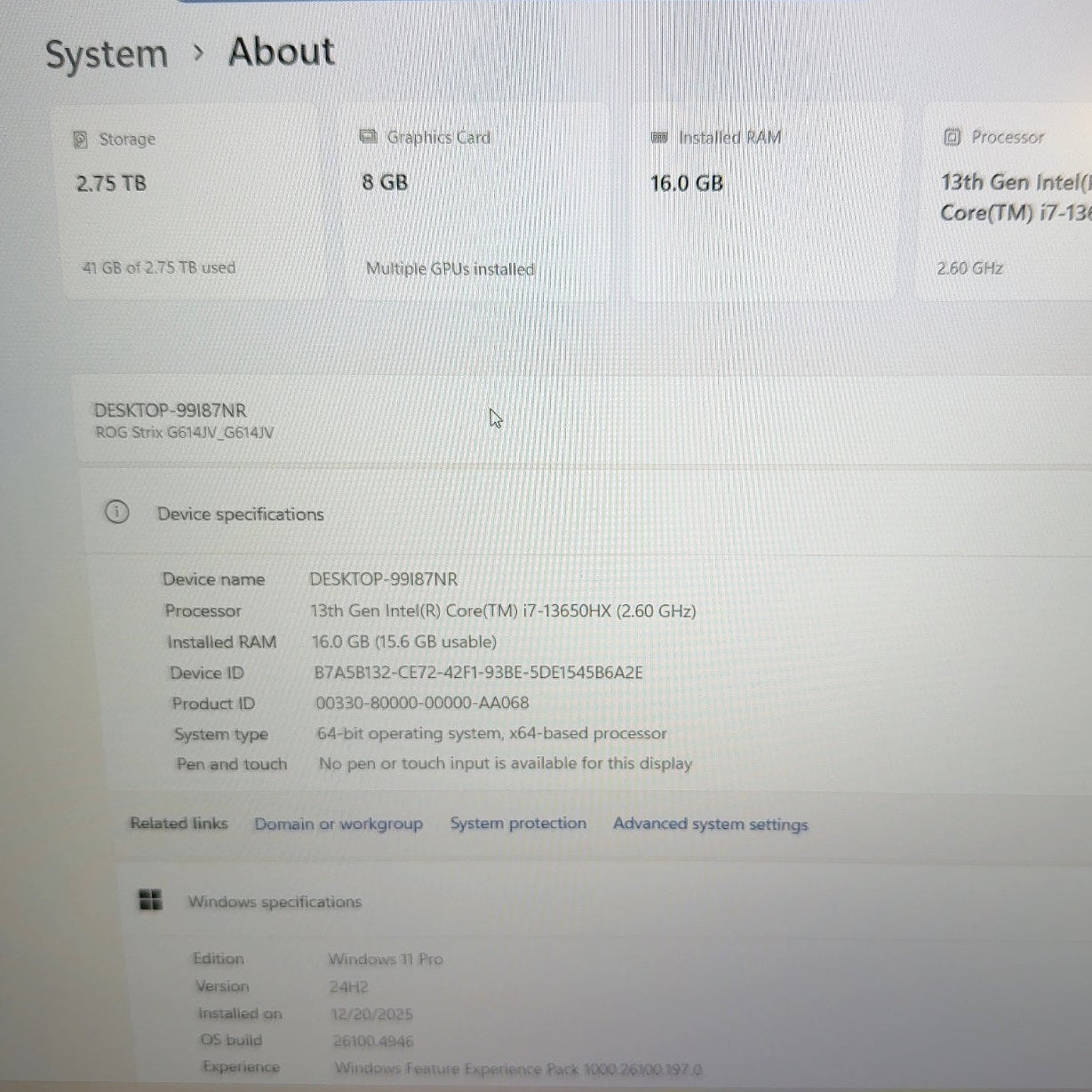Click the storage usage indicator showing 41 GB used
Screen dimensions: 1092x1092
[158, 267]
